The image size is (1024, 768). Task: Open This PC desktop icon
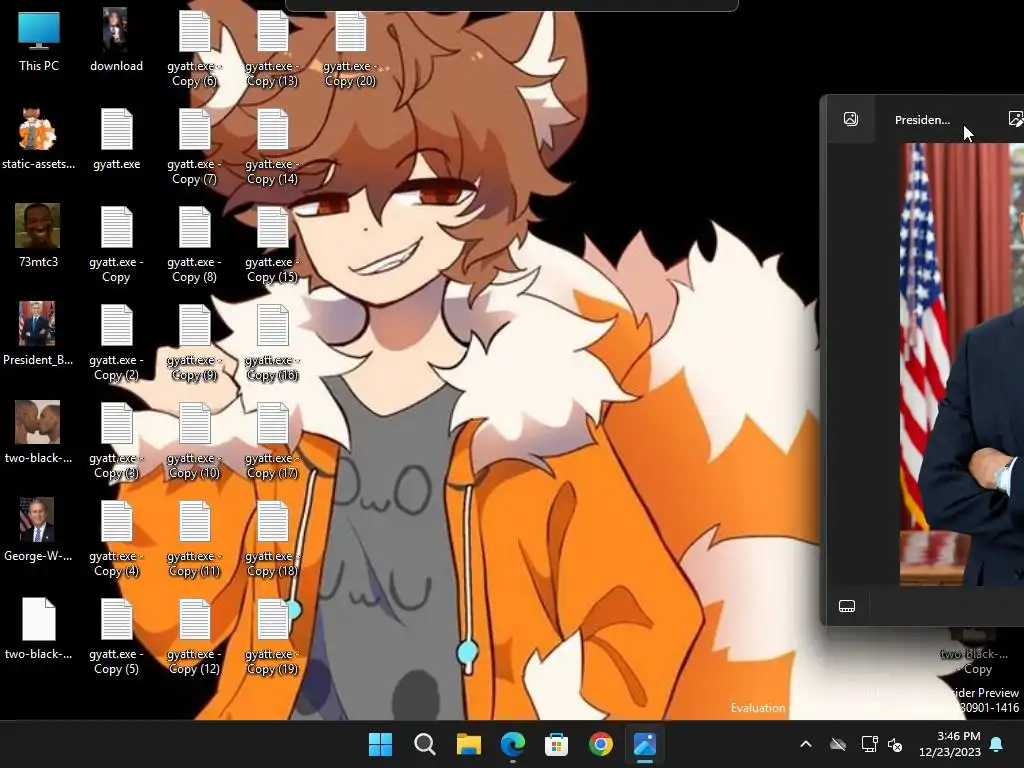tap(39, 41)
